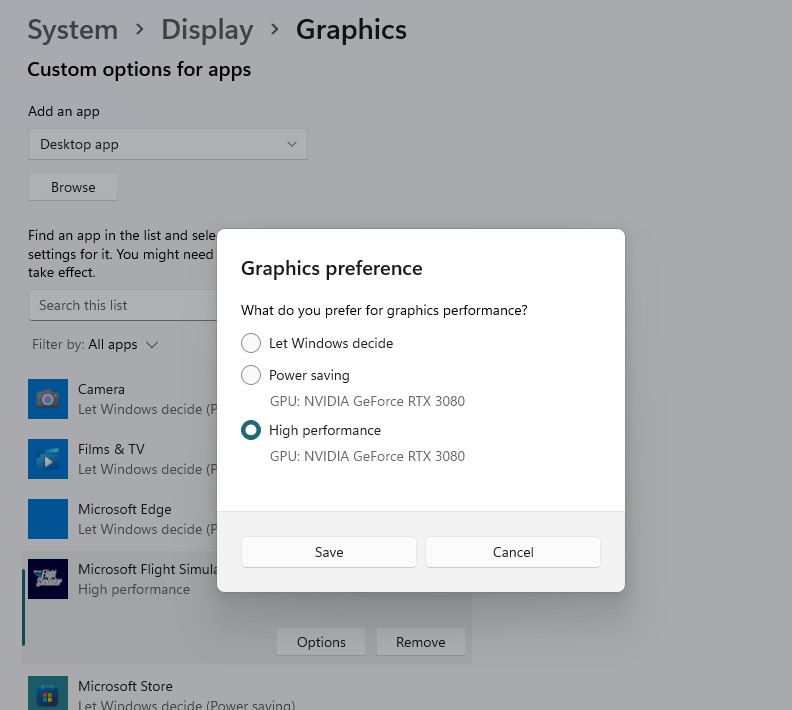
Task: Select the Microsoft Edge entry name
Action: [x=125, y=509]
